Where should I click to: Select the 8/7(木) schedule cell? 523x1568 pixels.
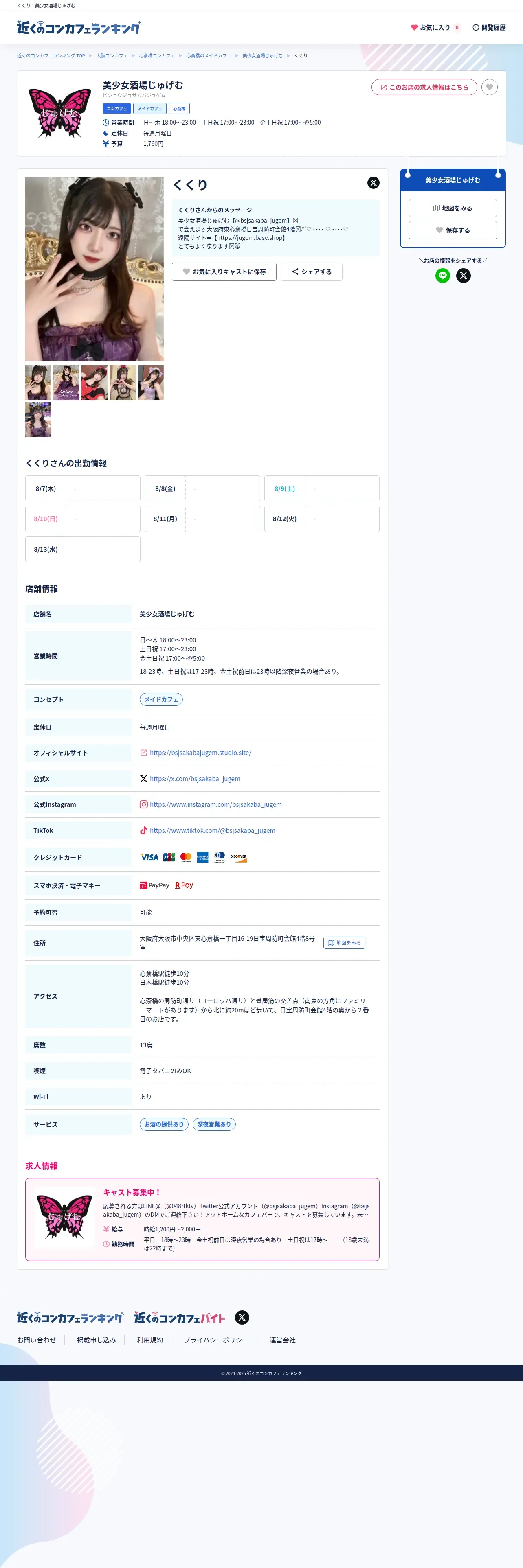point(83,488)
